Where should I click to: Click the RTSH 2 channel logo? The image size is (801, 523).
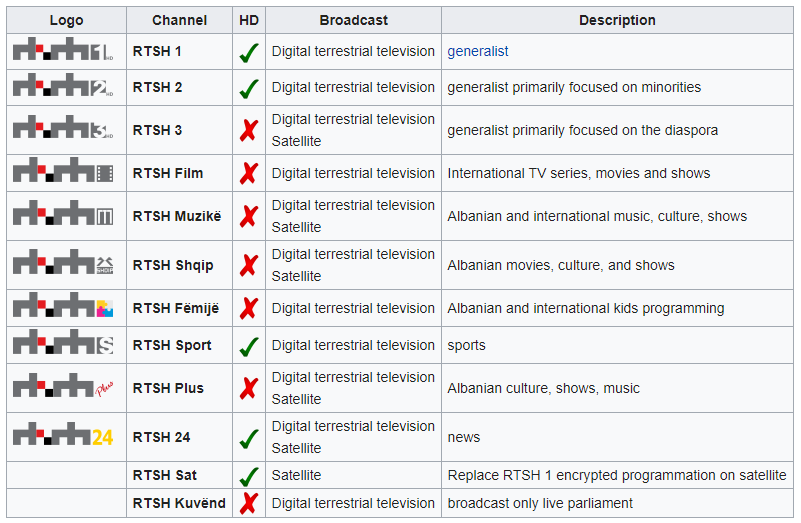point(63,86)
